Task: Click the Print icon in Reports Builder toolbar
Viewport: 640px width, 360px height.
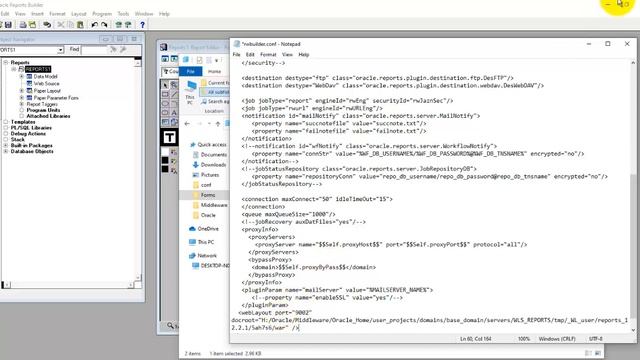Action: [x=23, y=25]
